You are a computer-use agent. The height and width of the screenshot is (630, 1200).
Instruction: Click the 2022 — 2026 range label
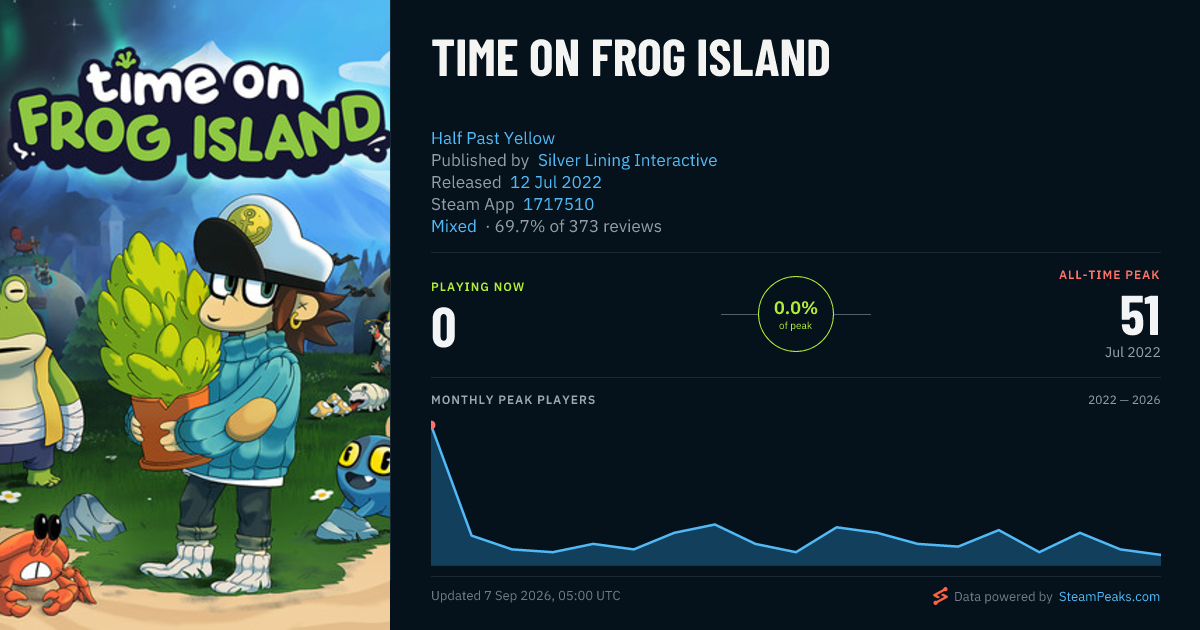(1124, 400)
